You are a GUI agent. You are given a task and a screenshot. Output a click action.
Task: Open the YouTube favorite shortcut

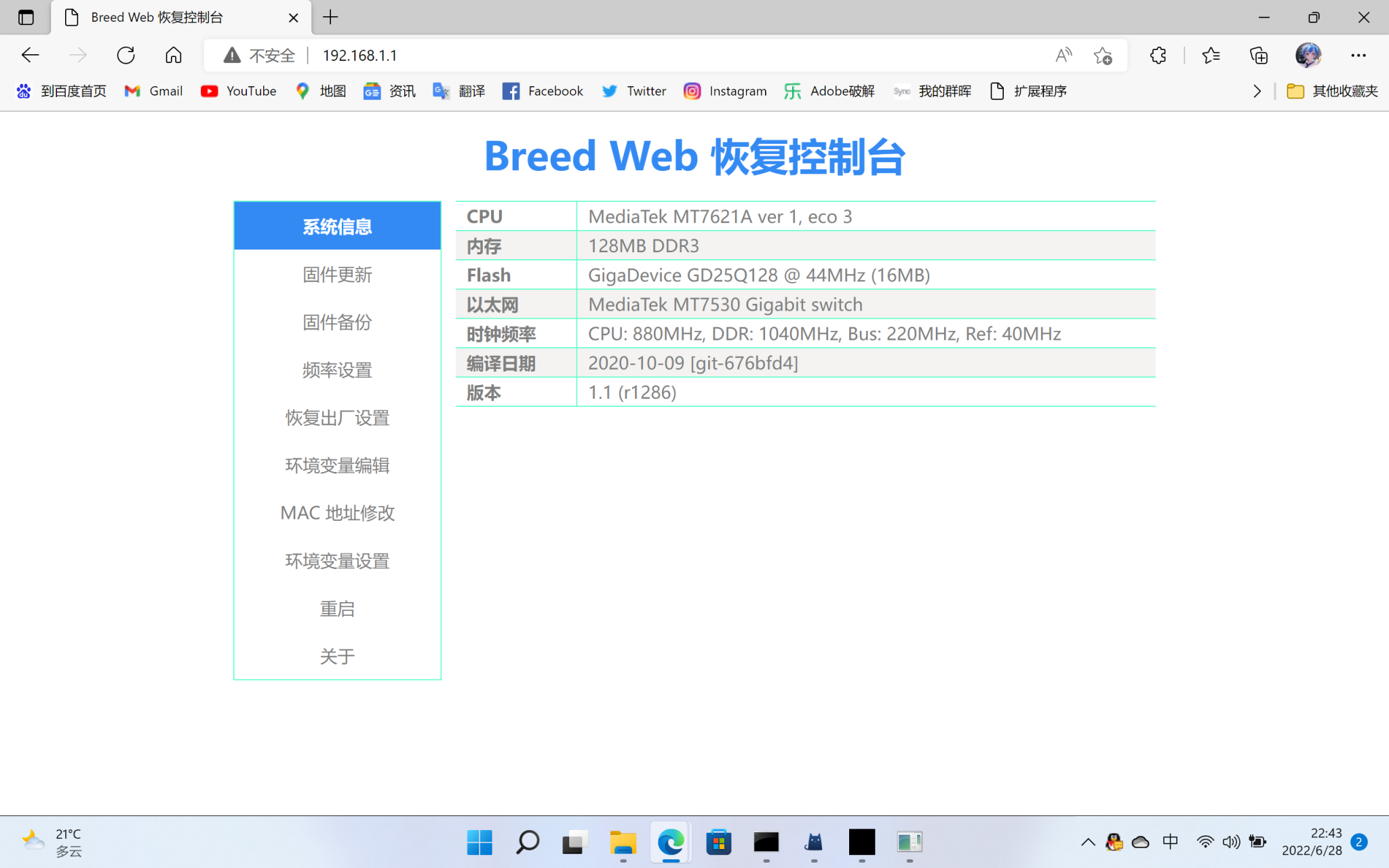(x=238, y=91)
